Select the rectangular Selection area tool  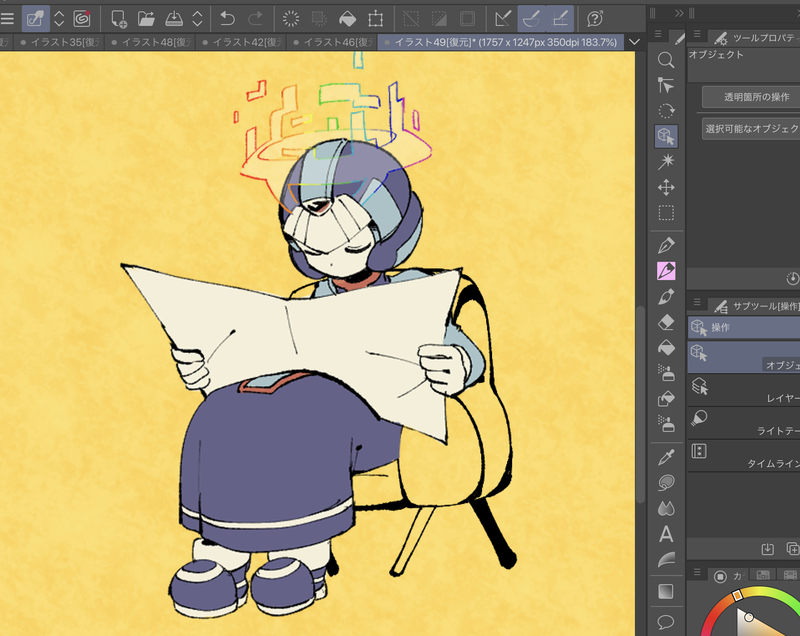(x=666, y=213)
